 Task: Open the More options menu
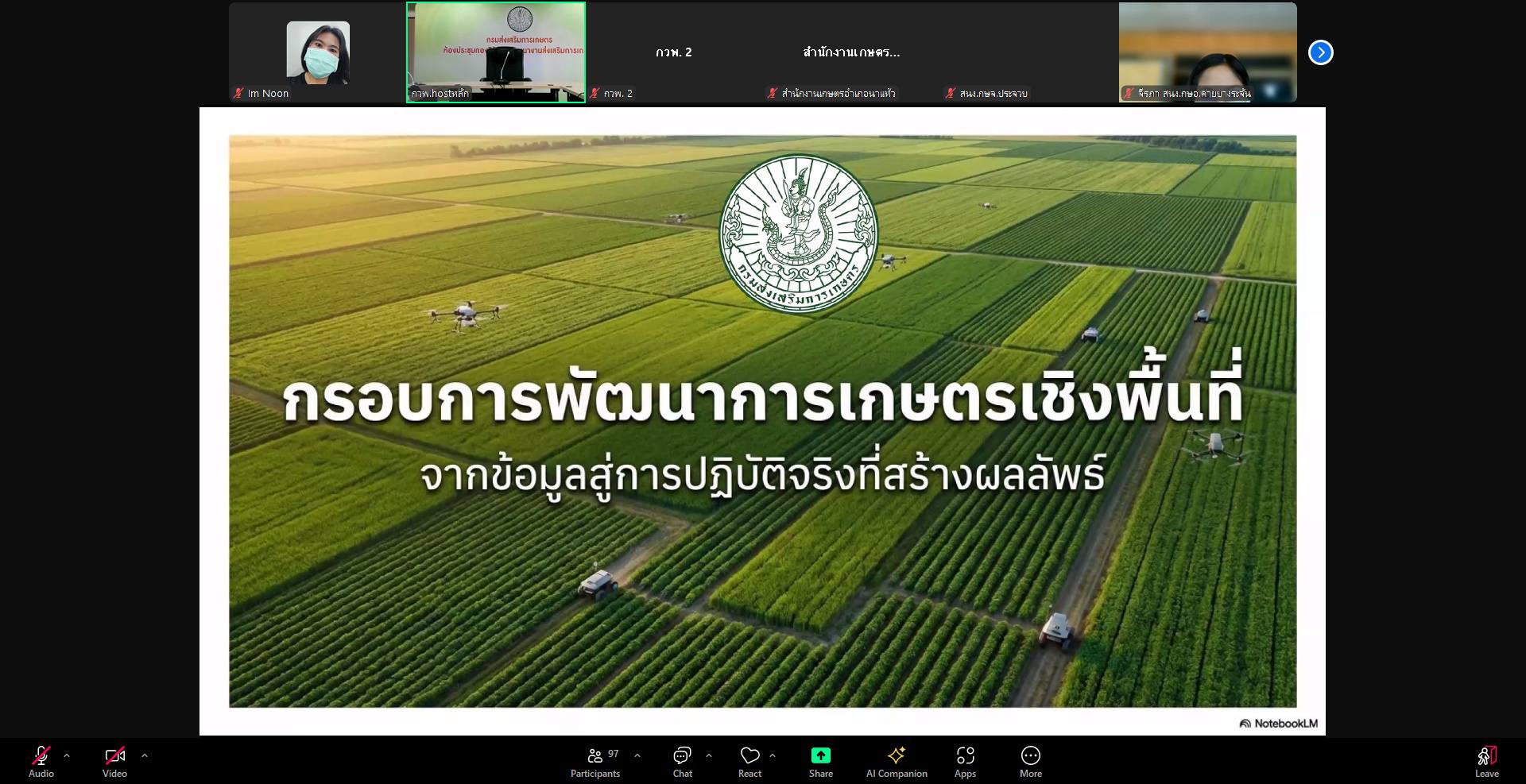click(1030, 761)
